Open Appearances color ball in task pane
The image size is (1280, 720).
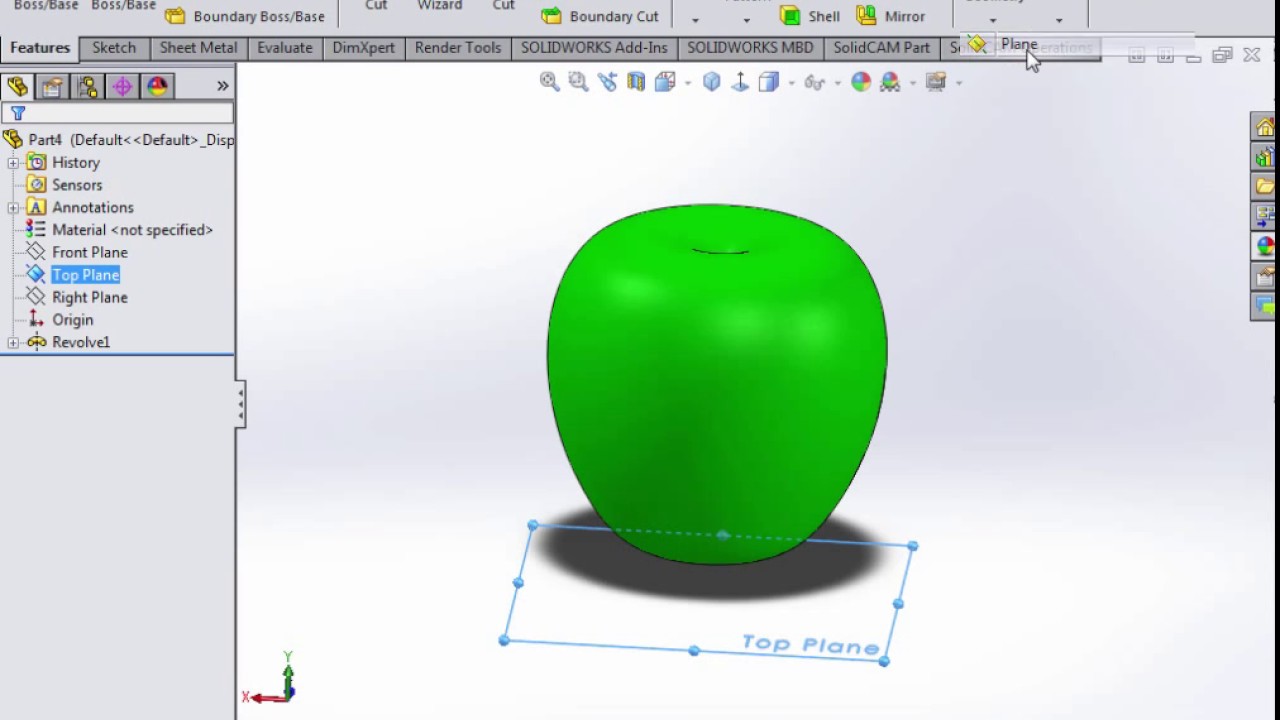(1265, 246)
